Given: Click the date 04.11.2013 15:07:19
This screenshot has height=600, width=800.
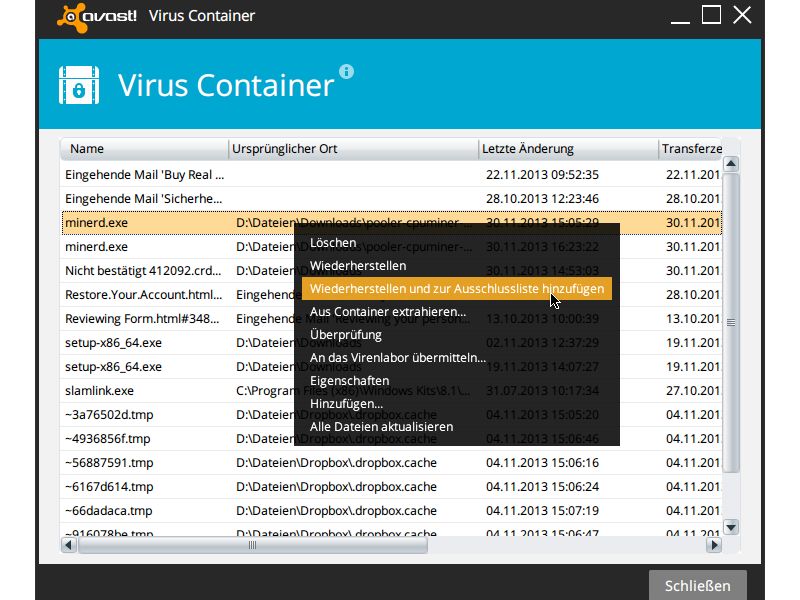Looking at the screenshot, I should pos(542,510).
